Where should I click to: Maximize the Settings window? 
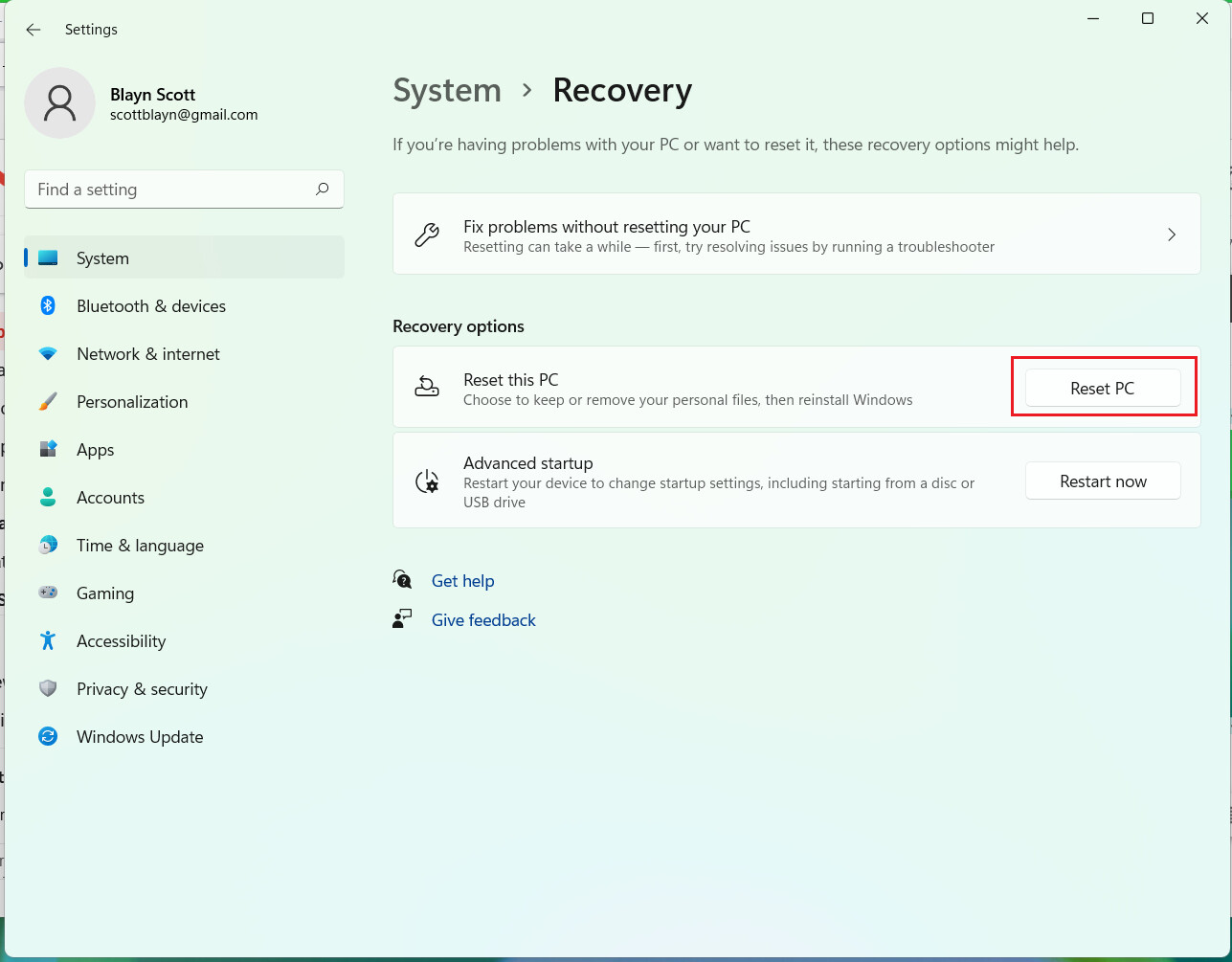click(x=1148, y=18)
